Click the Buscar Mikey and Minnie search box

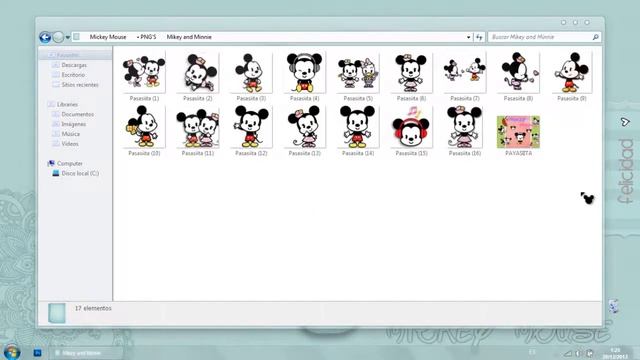coord(544,37)
